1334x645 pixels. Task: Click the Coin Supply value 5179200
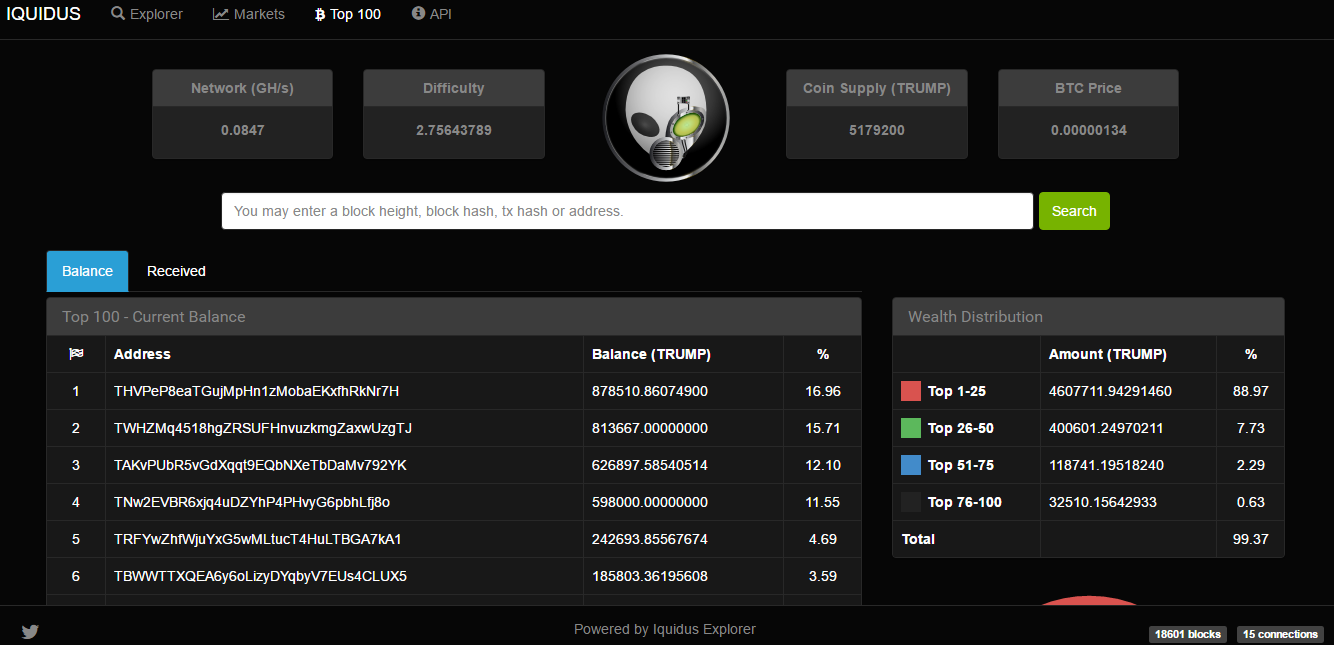click(877, 130)
